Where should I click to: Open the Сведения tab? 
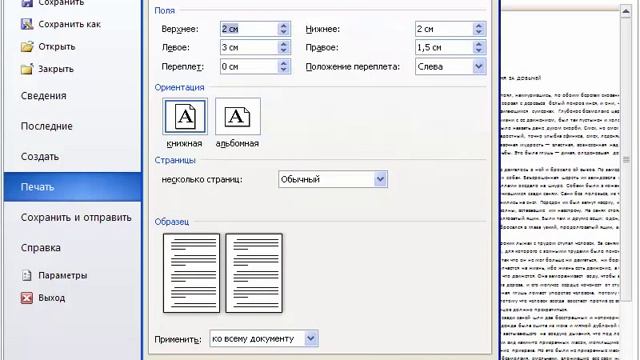click(44, 96)
